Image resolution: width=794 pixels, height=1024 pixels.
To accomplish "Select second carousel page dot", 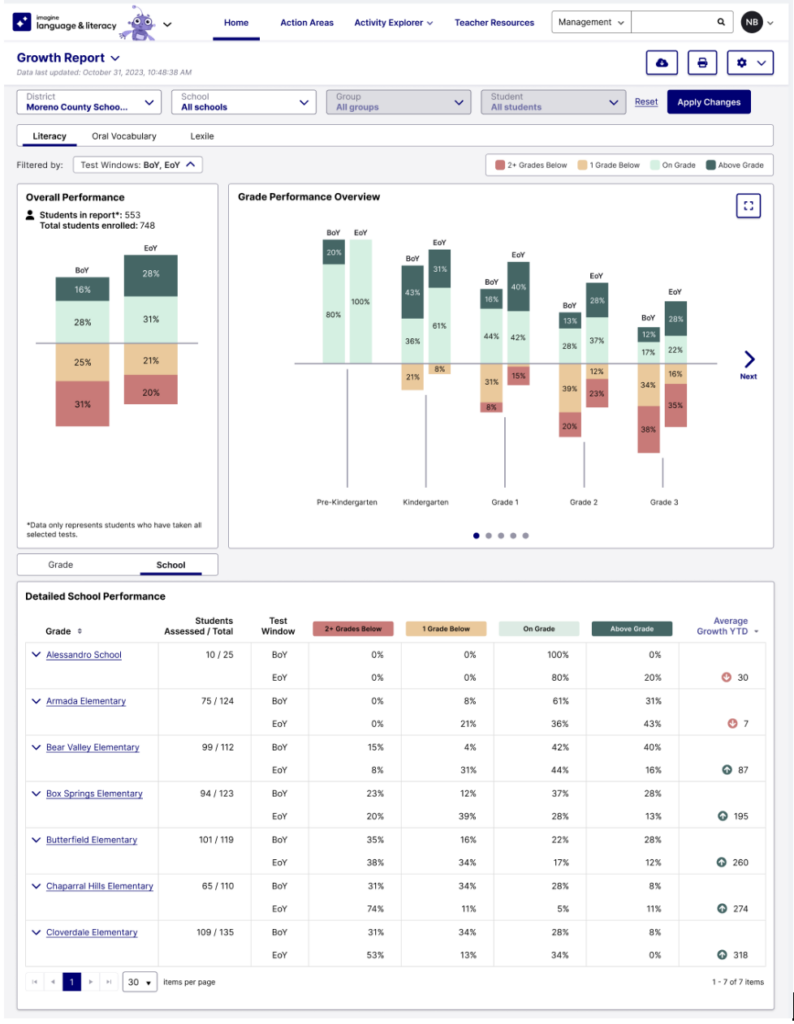I will pyautogui.click(x=487, y=535).
